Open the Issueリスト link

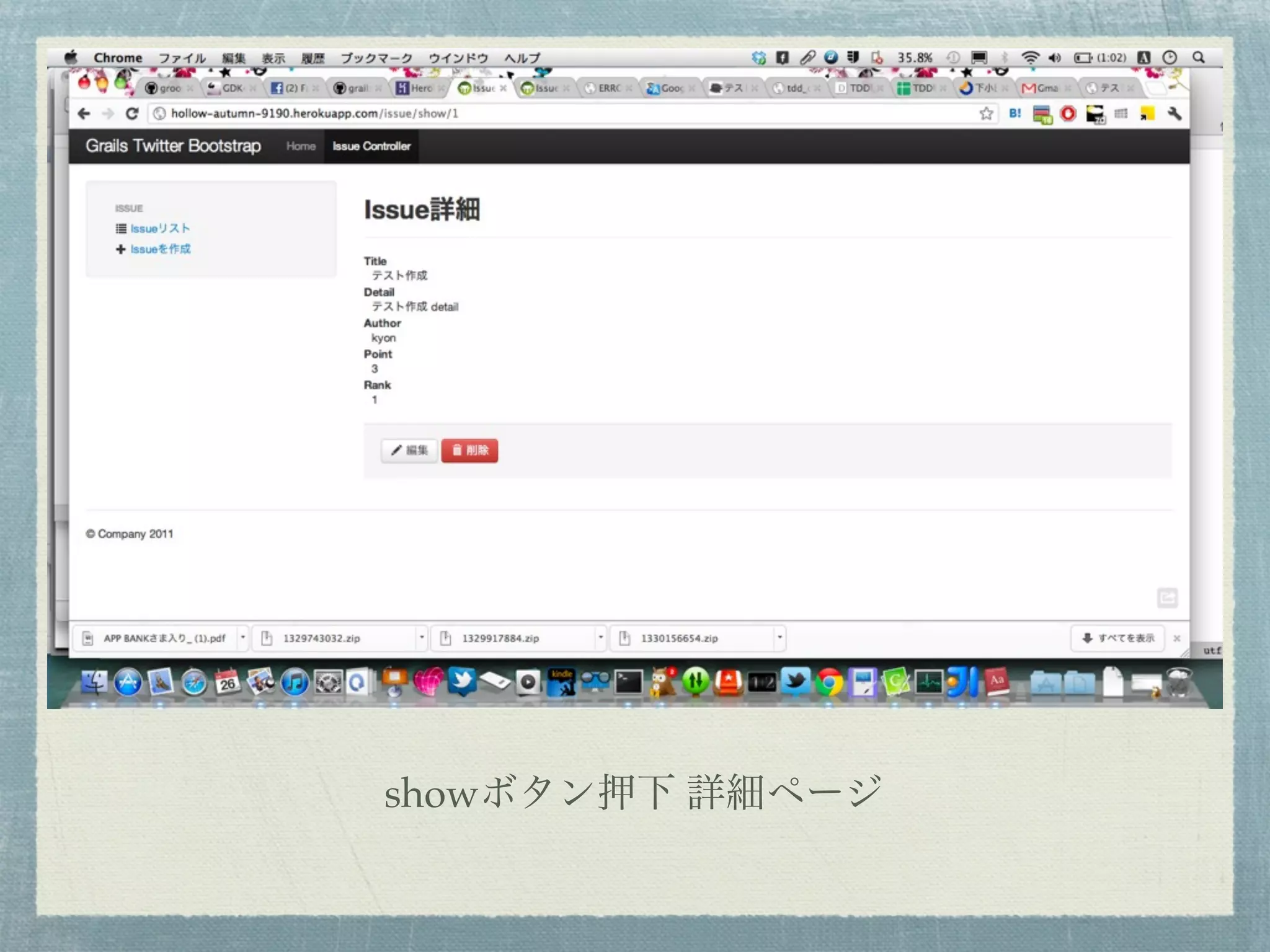click(x=159, y=229)
